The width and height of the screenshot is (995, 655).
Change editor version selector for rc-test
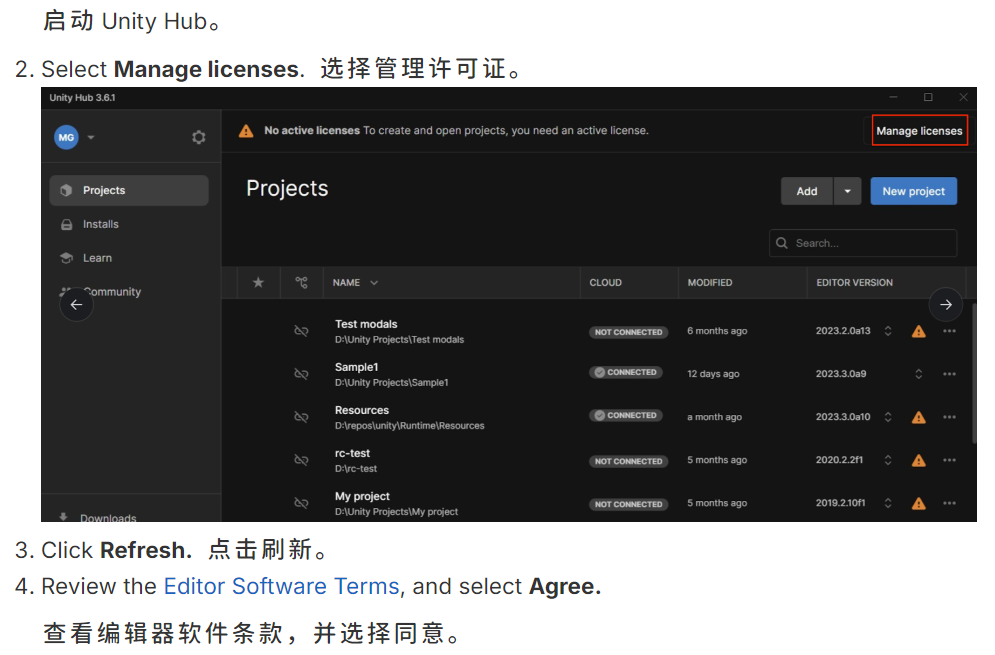pyautogui.click(x=888, y=460)
